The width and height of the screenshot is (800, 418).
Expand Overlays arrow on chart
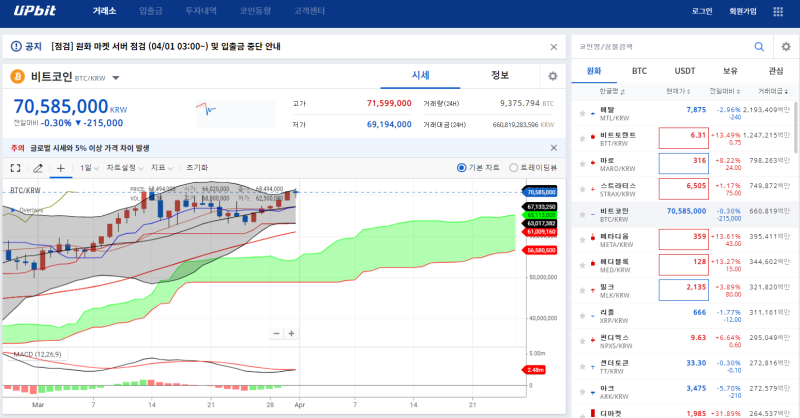click(13, 210)
